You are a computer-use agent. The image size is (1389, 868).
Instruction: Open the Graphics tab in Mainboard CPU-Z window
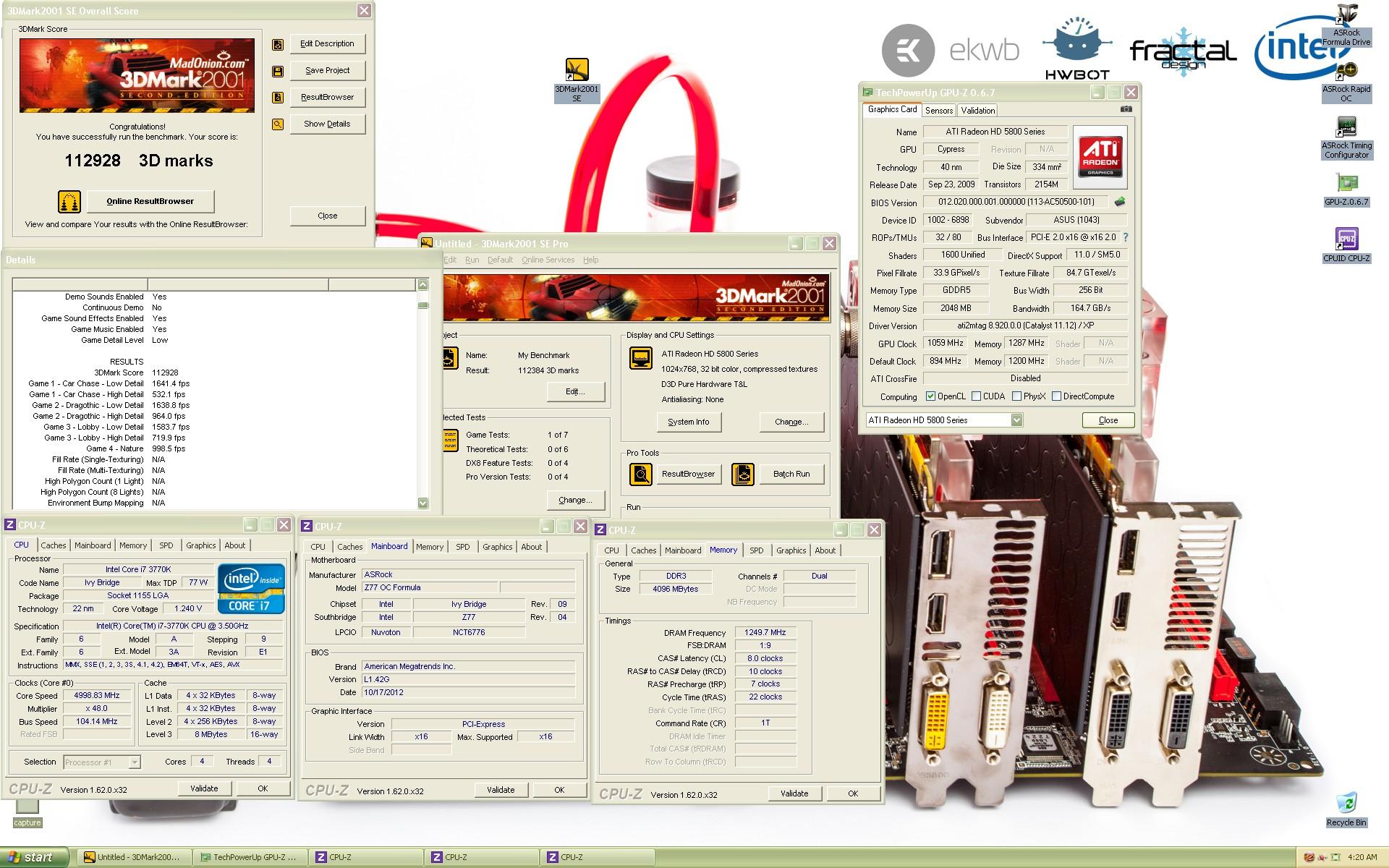(498, 547)
